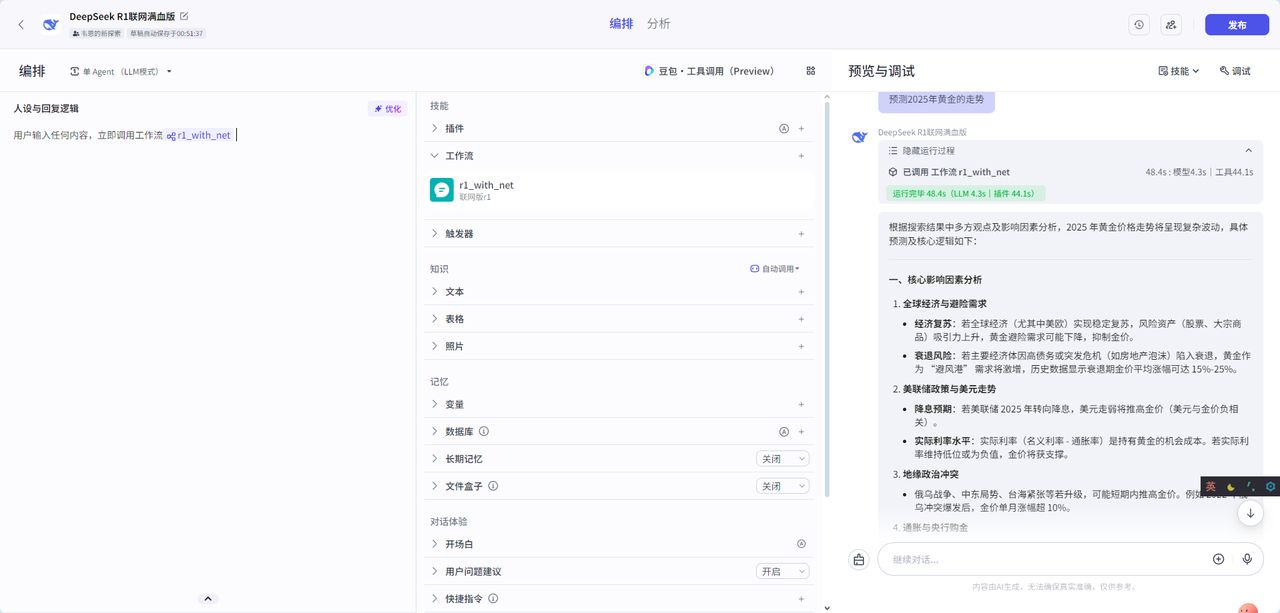
Task: Add a plugin with the 插件 plus icon
Action: coord(801,129)
